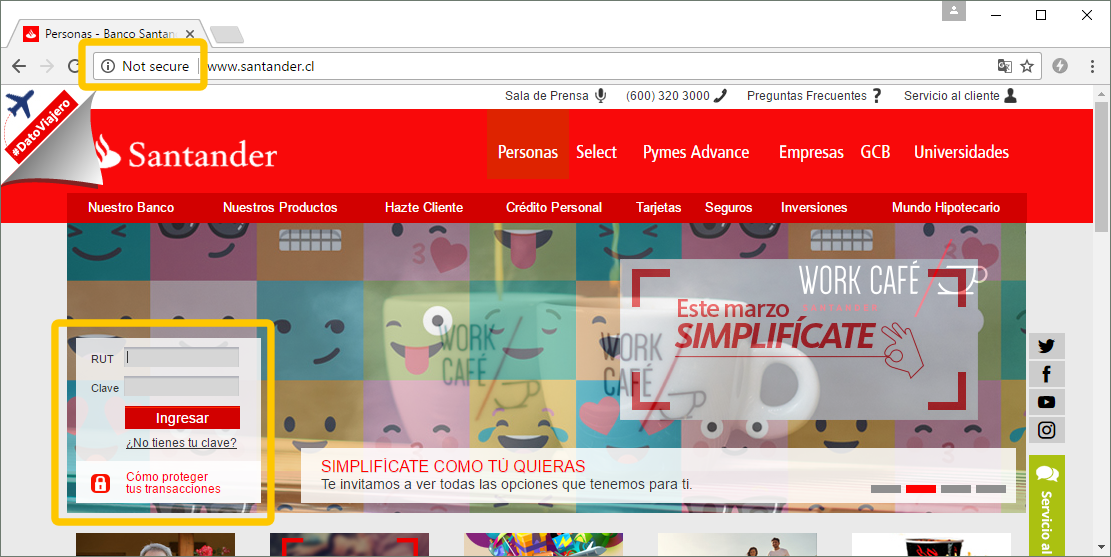Click the page vertical scrollbar thumb
Viewport: 1111px width, 557px height.
[1100, 166]
